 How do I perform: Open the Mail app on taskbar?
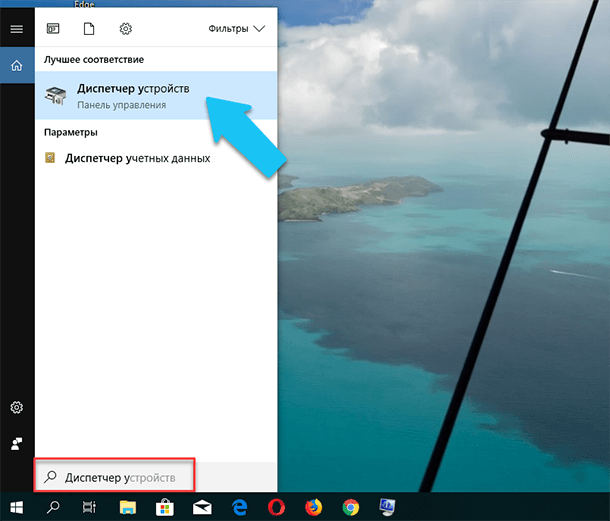click(x=202, y=507)
